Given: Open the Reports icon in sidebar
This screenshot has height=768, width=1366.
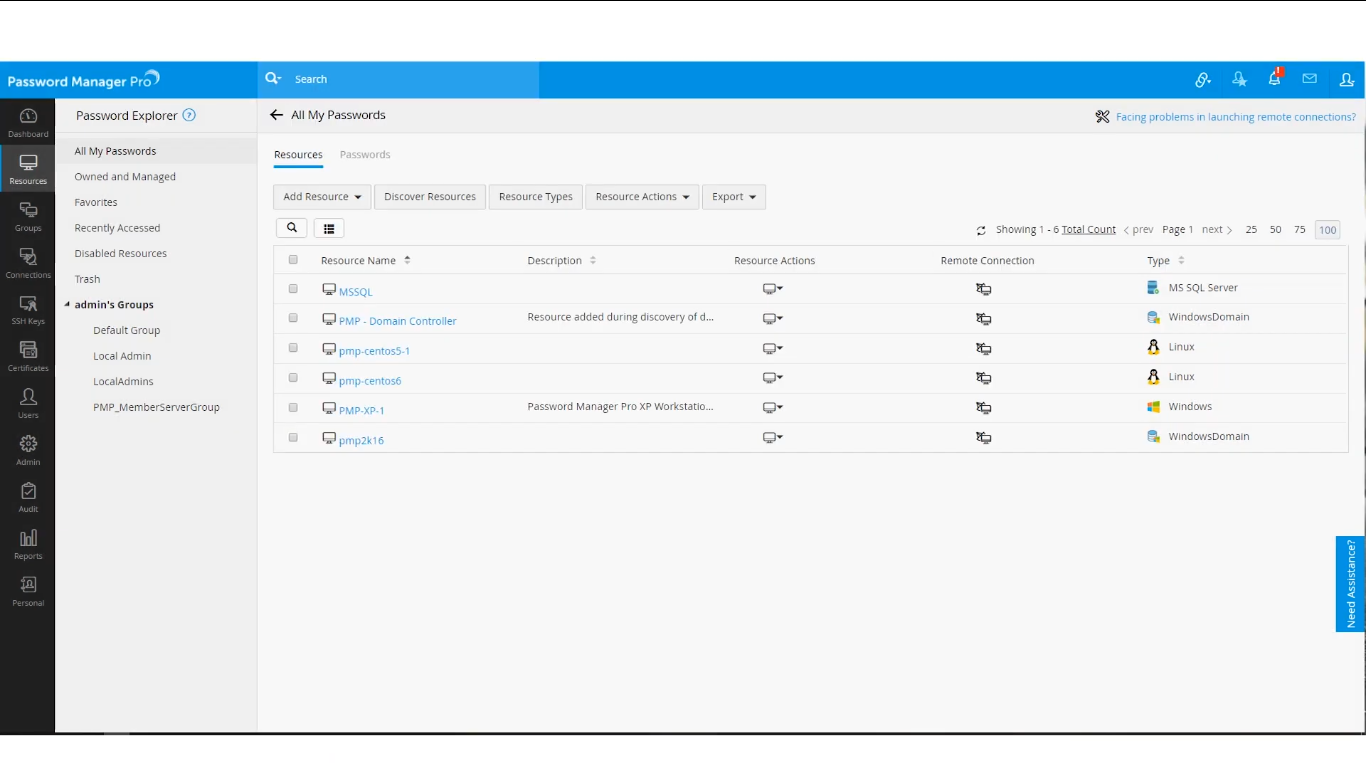Looking at the screenshot, I should click(28, 544).
